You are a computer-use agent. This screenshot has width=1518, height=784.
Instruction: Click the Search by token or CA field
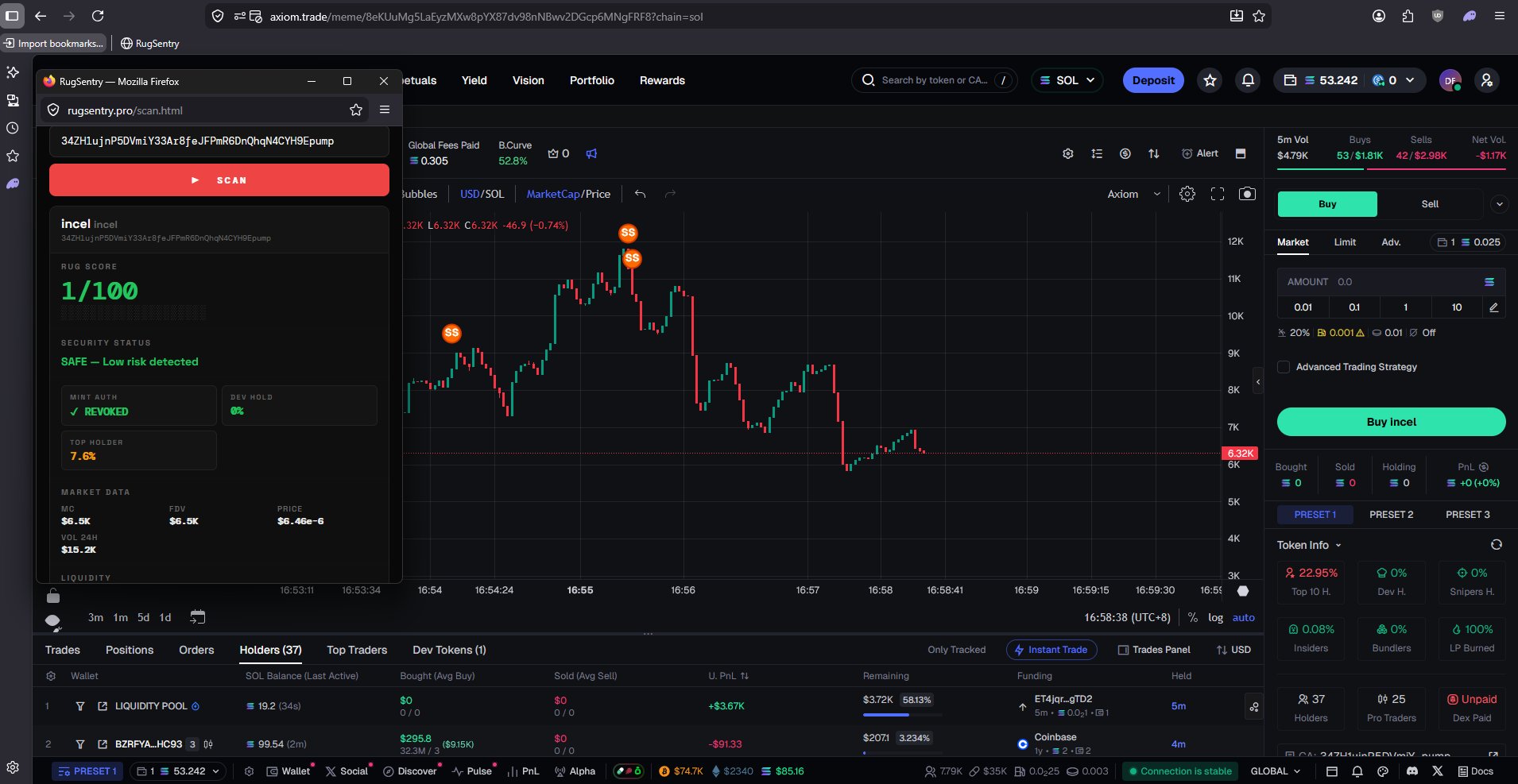click(x=935, y=80)
